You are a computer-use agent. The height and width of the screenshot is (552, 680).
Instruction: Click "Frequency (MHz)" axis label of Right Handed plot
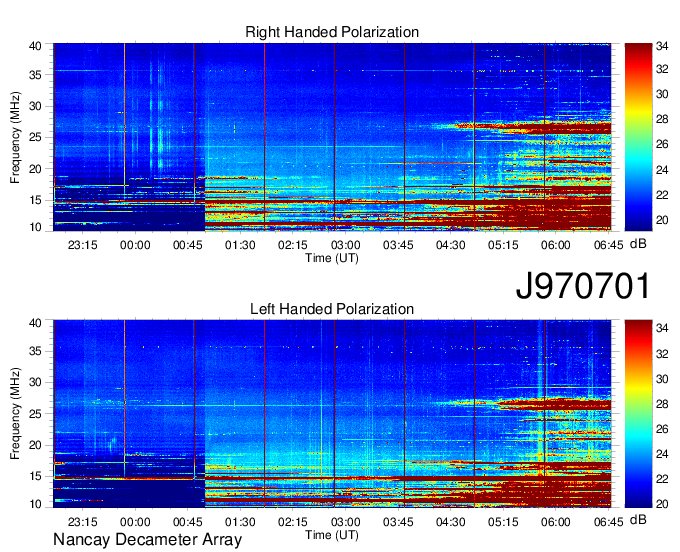(15, 137)
